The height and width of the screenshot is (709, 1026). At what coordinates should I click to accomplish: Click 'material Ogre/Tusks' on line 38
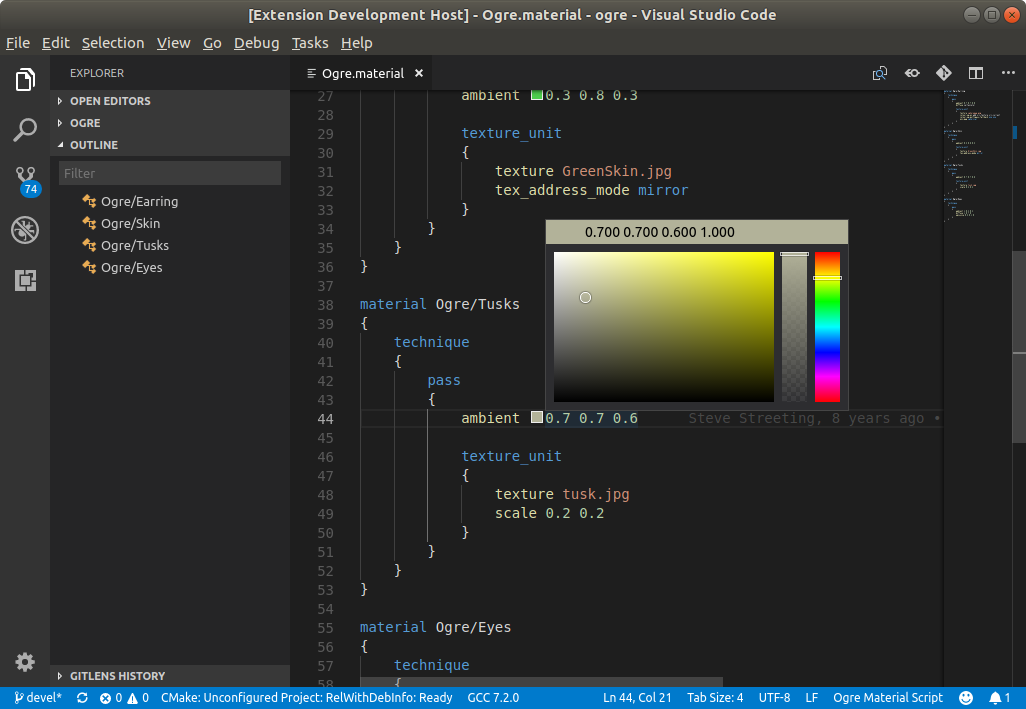click(x=440, y=304)
